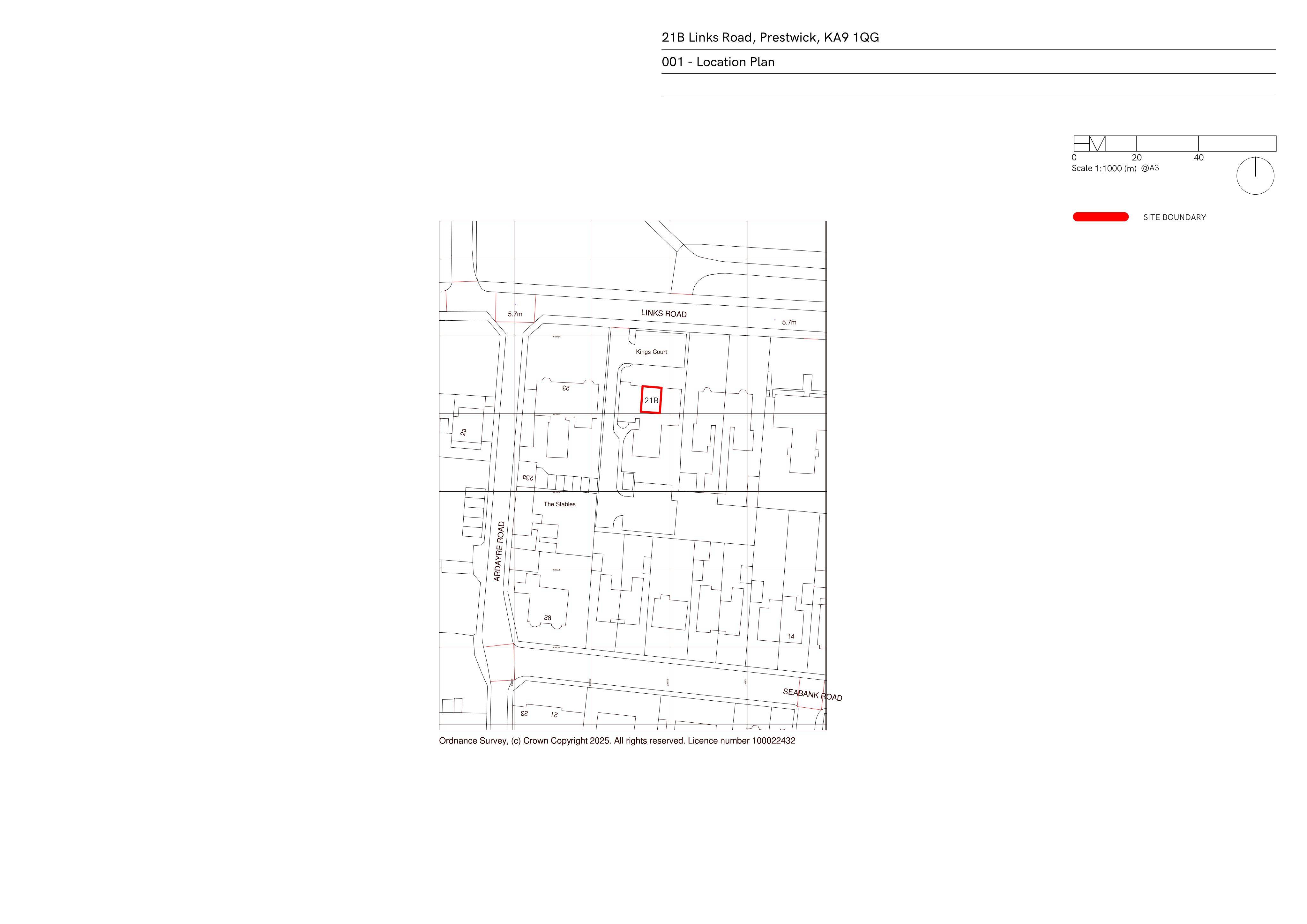Click the '23' label beside the '21' label
This screenshot has width=1307, height=924.
[x=524, y=713]
